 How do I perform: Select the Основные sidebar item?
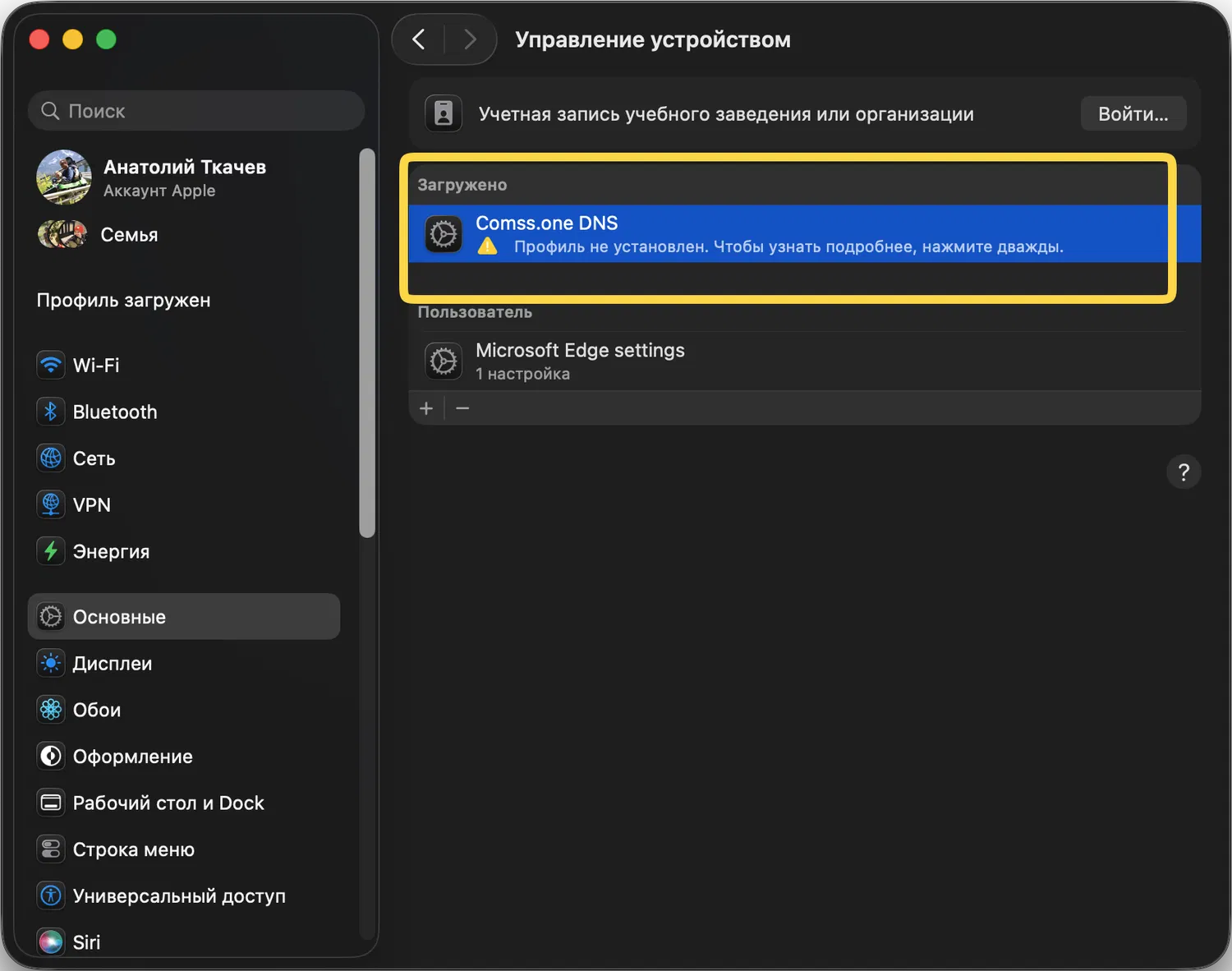184,617
